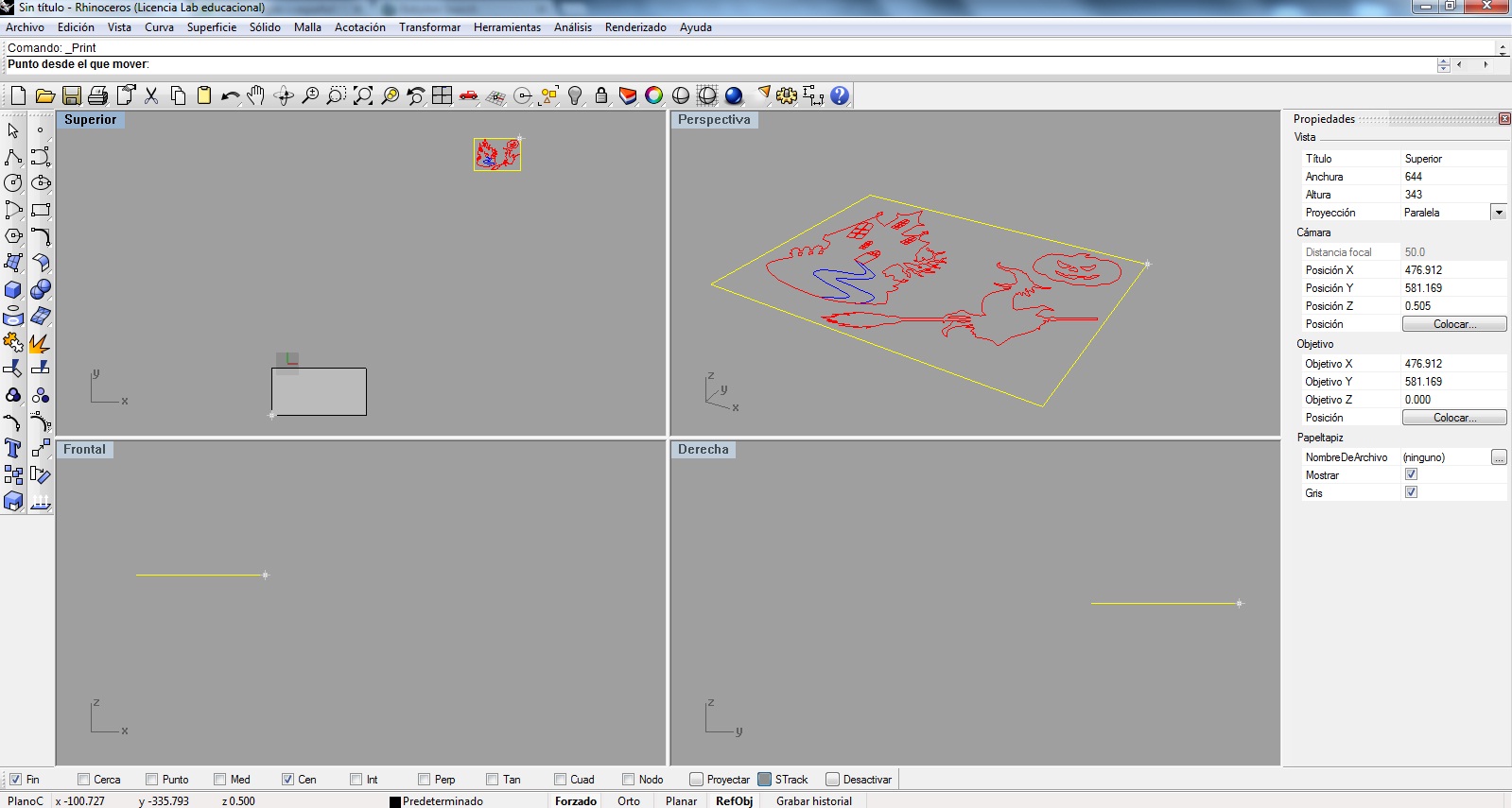The image size is (1512, 808).
Task: Open the Superficie menu
Action: point(212,27)
